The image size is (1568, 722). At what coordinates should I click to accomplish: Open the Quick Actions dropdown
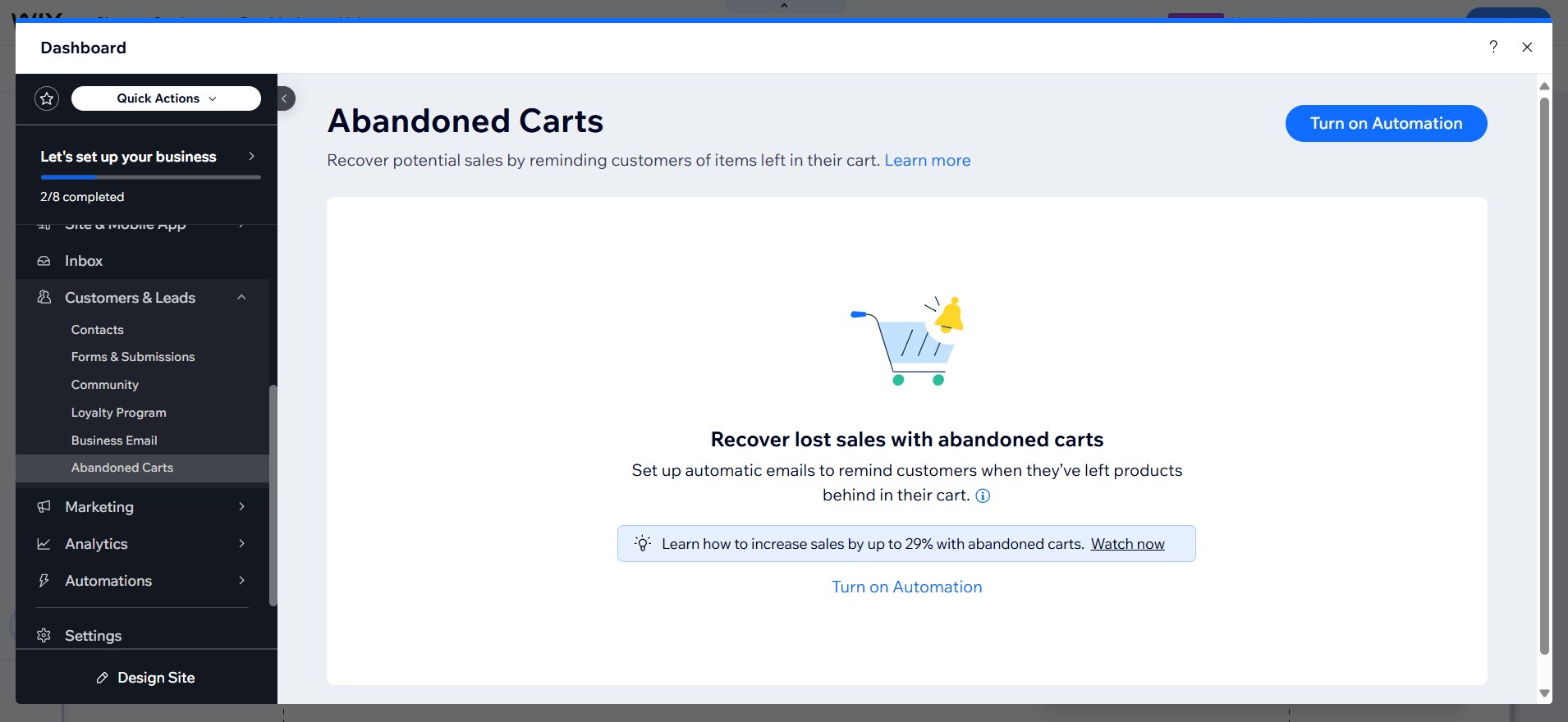tap(166, 98)
